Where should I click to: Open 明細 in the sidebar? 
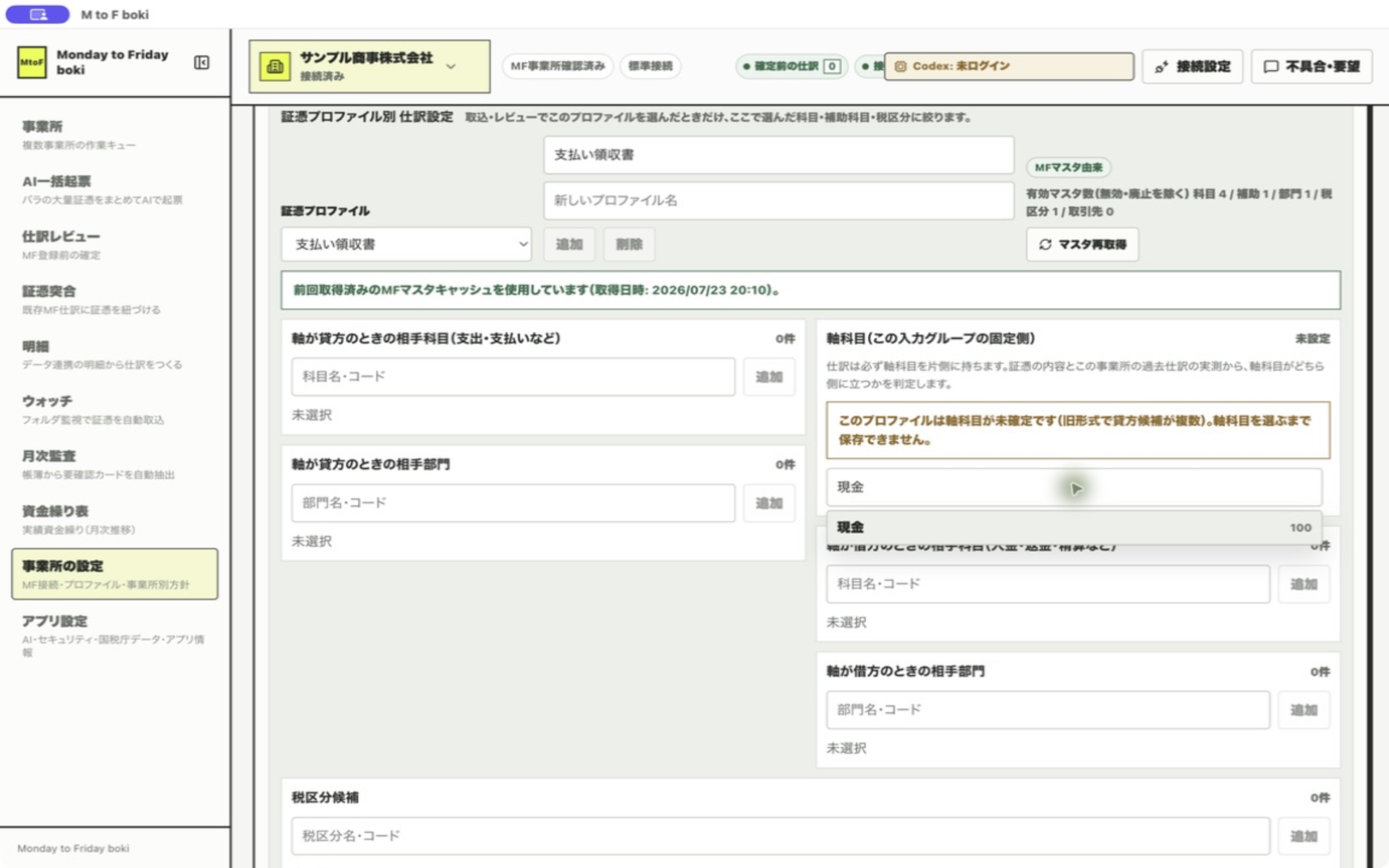pyautogui.click(x=114, y=354)
